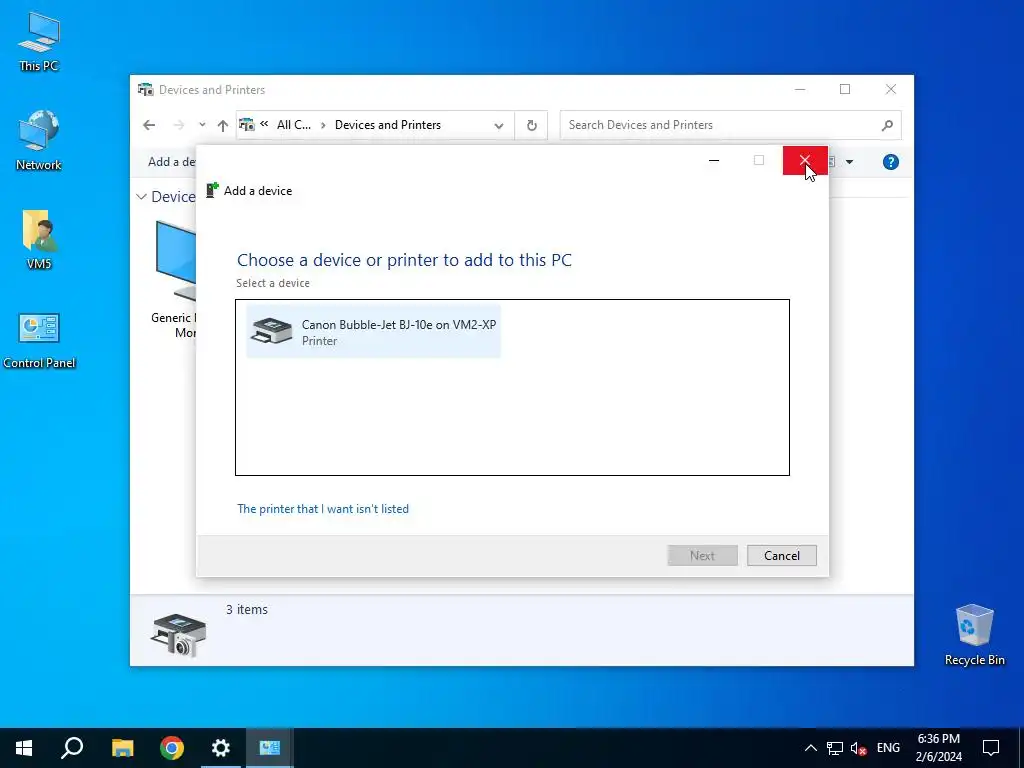The image size is (1024, 768).
Task: Minimize the Devices and Printers window
Action: tap(800, 89)
